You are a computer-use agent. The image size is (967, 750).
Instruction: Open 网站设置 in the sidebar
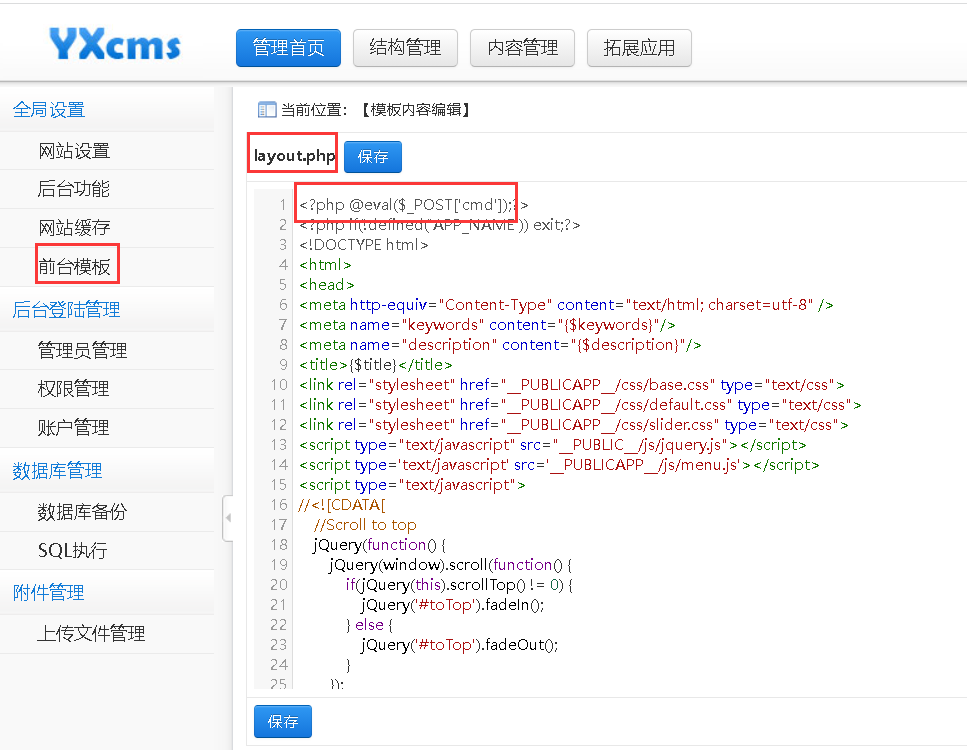pyautogui.click(x=74, y=150)
